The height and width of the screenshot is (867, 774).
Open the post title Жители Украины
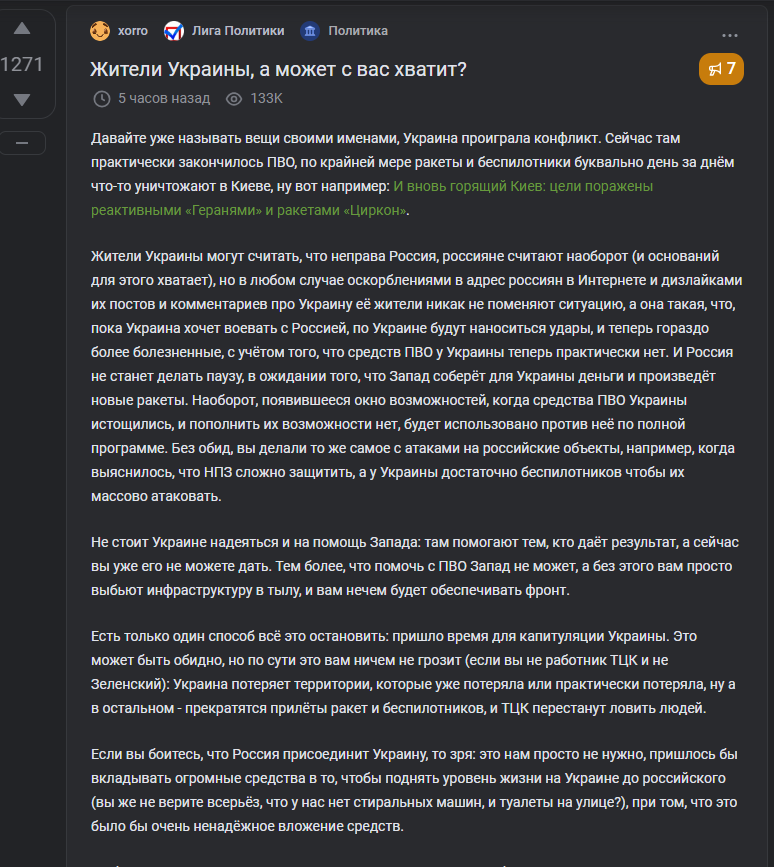pyautogui.click(x=279, y=70)
